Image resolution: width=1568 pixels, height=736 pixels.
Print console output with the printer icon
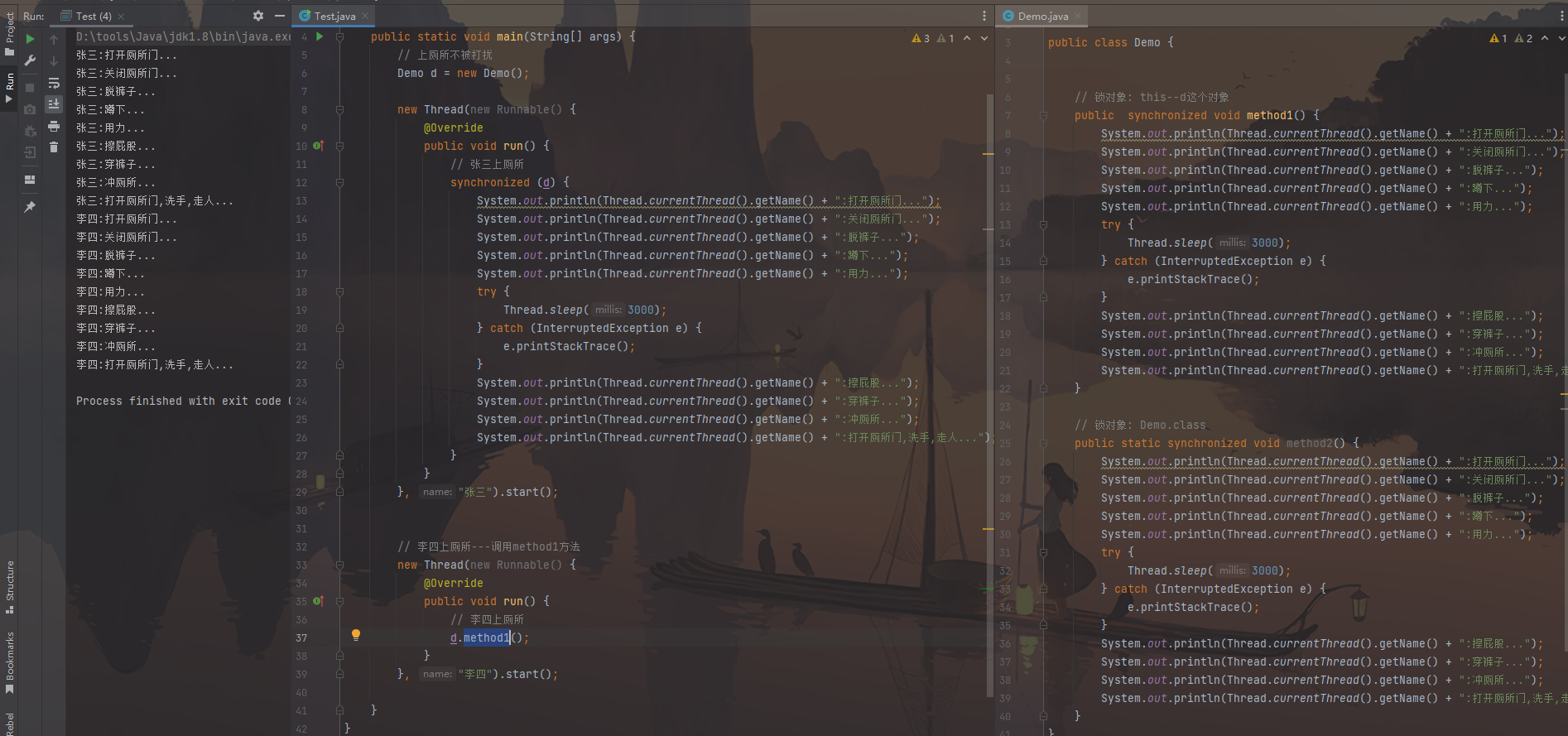pyautogui.click(x=54, y=127)
